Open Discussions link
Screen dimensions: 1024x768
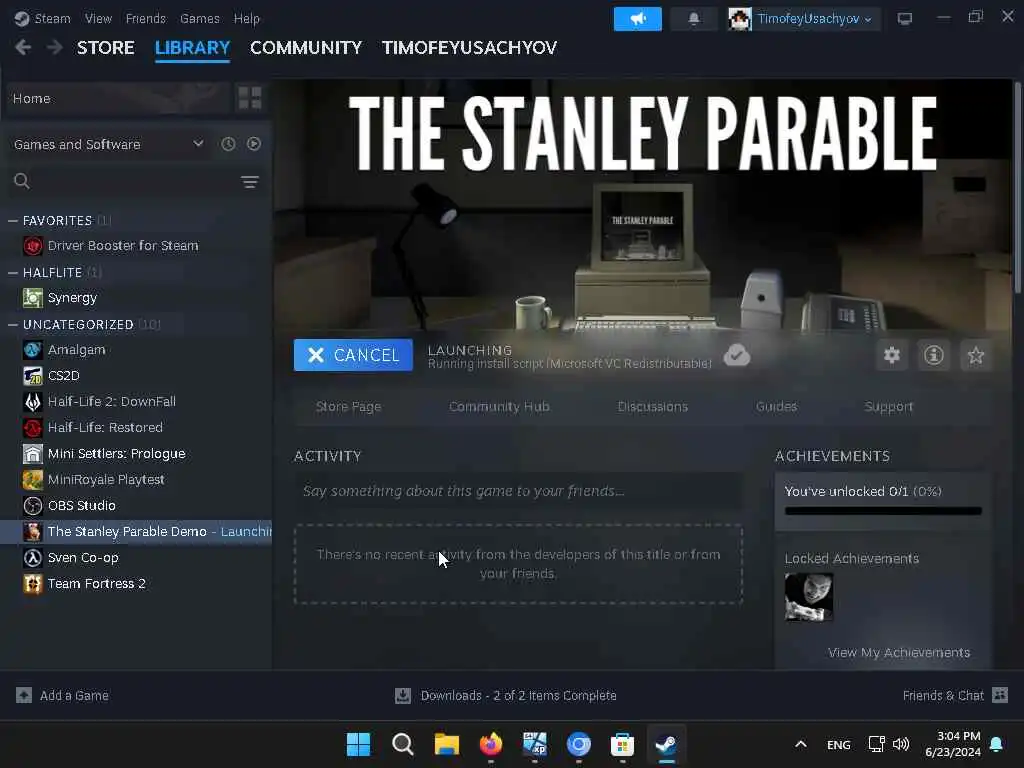(x=652, y=406)
